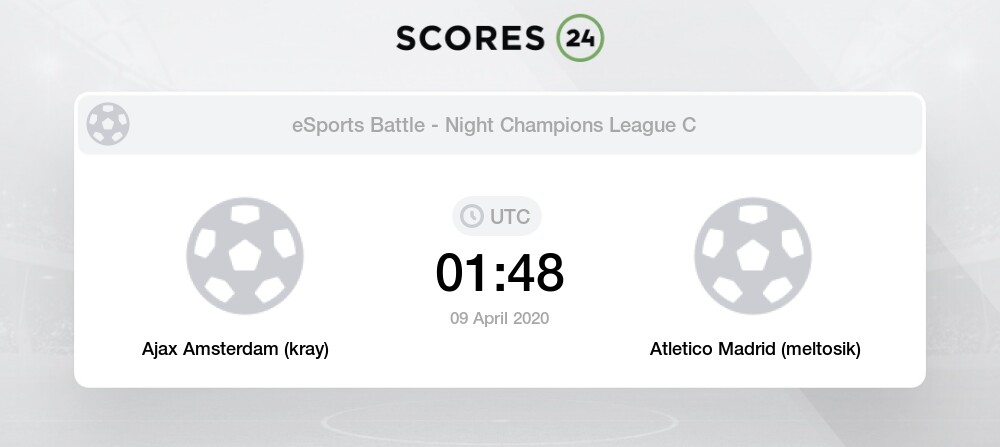Viewport: 1000px width, 447px height.
Task: Toggle the UTC timezone label
Action: coord(510,217)
